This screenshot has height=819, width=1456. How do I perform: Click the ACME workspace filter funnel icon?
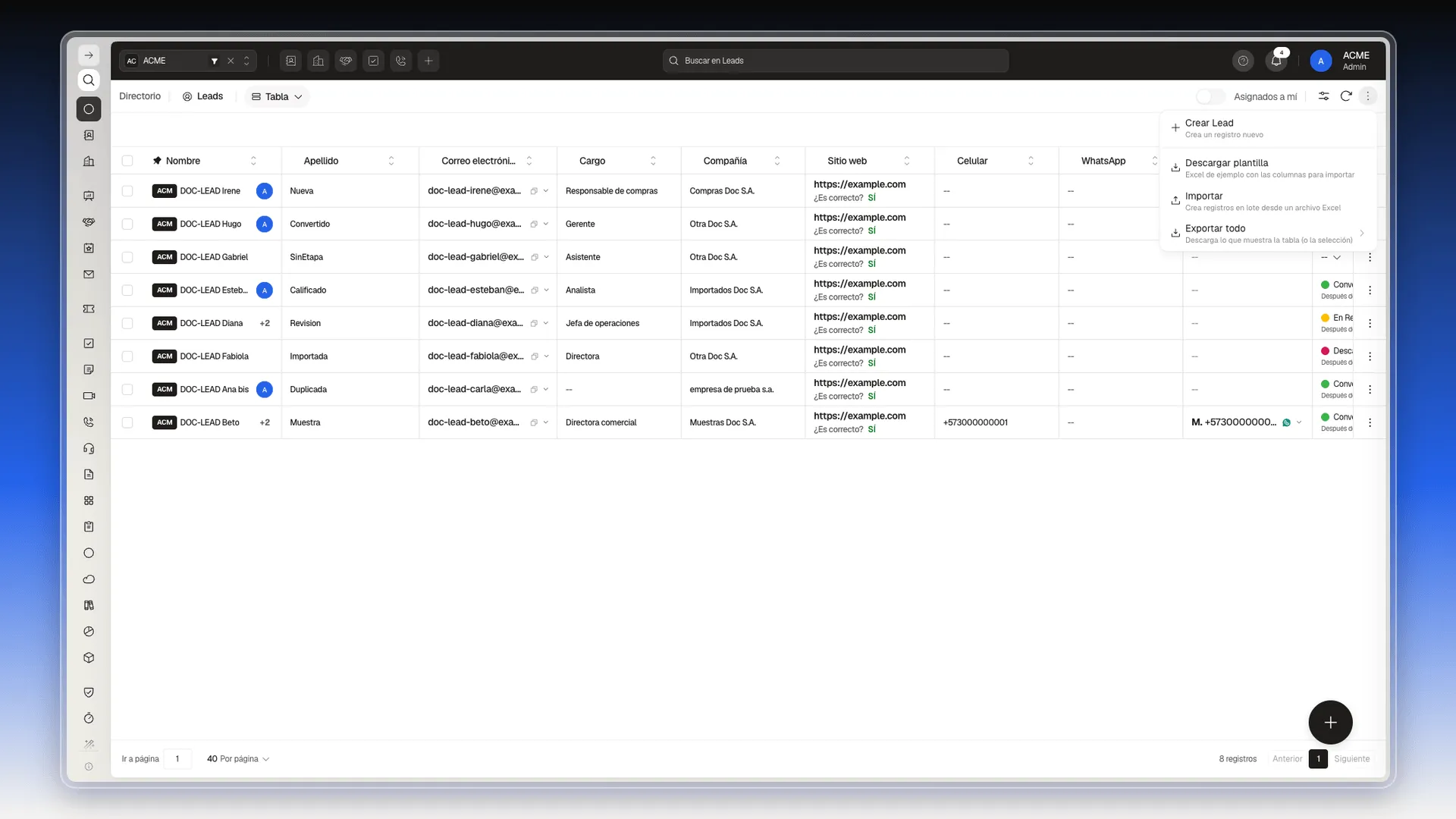tap(215, 61)
